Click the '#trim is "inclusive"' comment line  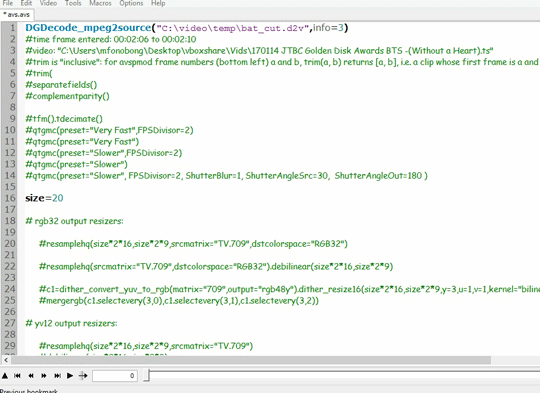click(282, 62)
